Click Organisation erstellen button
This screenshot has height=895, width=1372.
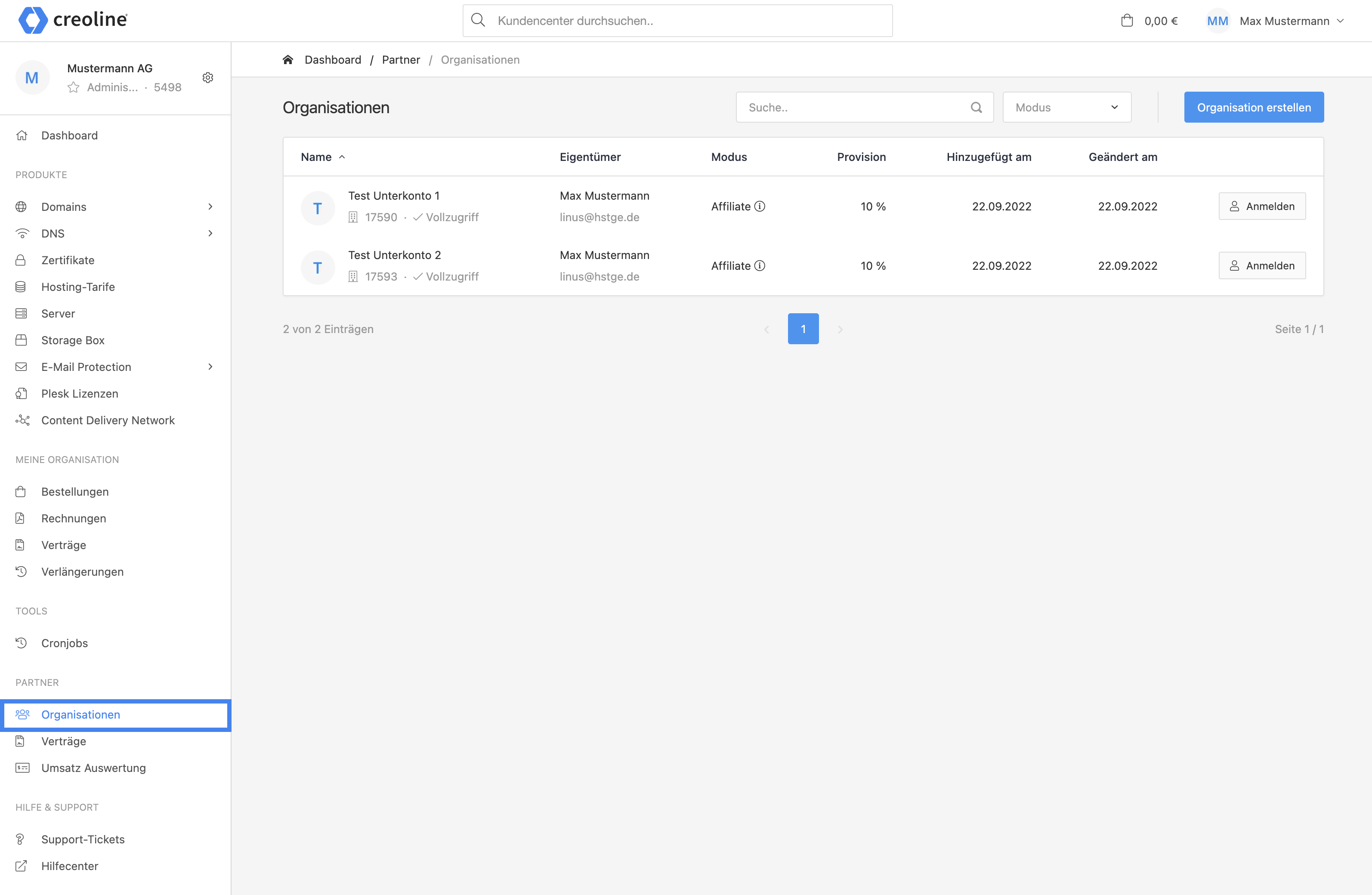pos(1254,107)
